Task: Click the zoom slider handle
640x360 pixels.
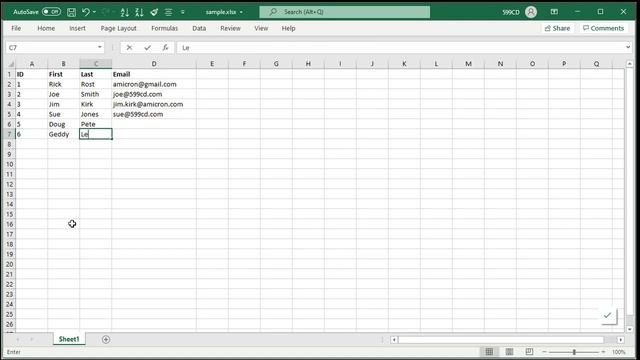Action: point(574,352)
